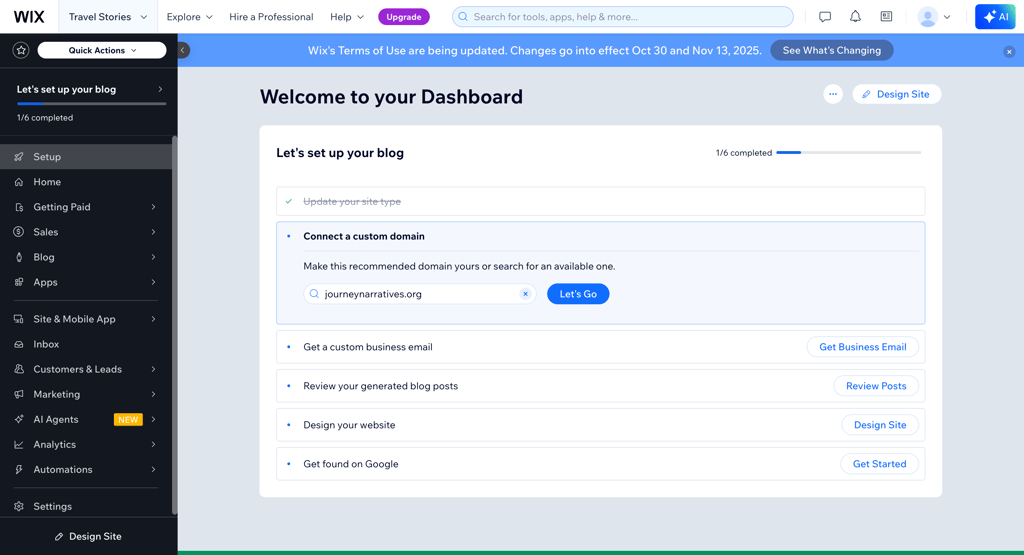Click the Sales dollar icon
The height and width of the screenshot is (555, 1024).
click(x=19, y=232)
